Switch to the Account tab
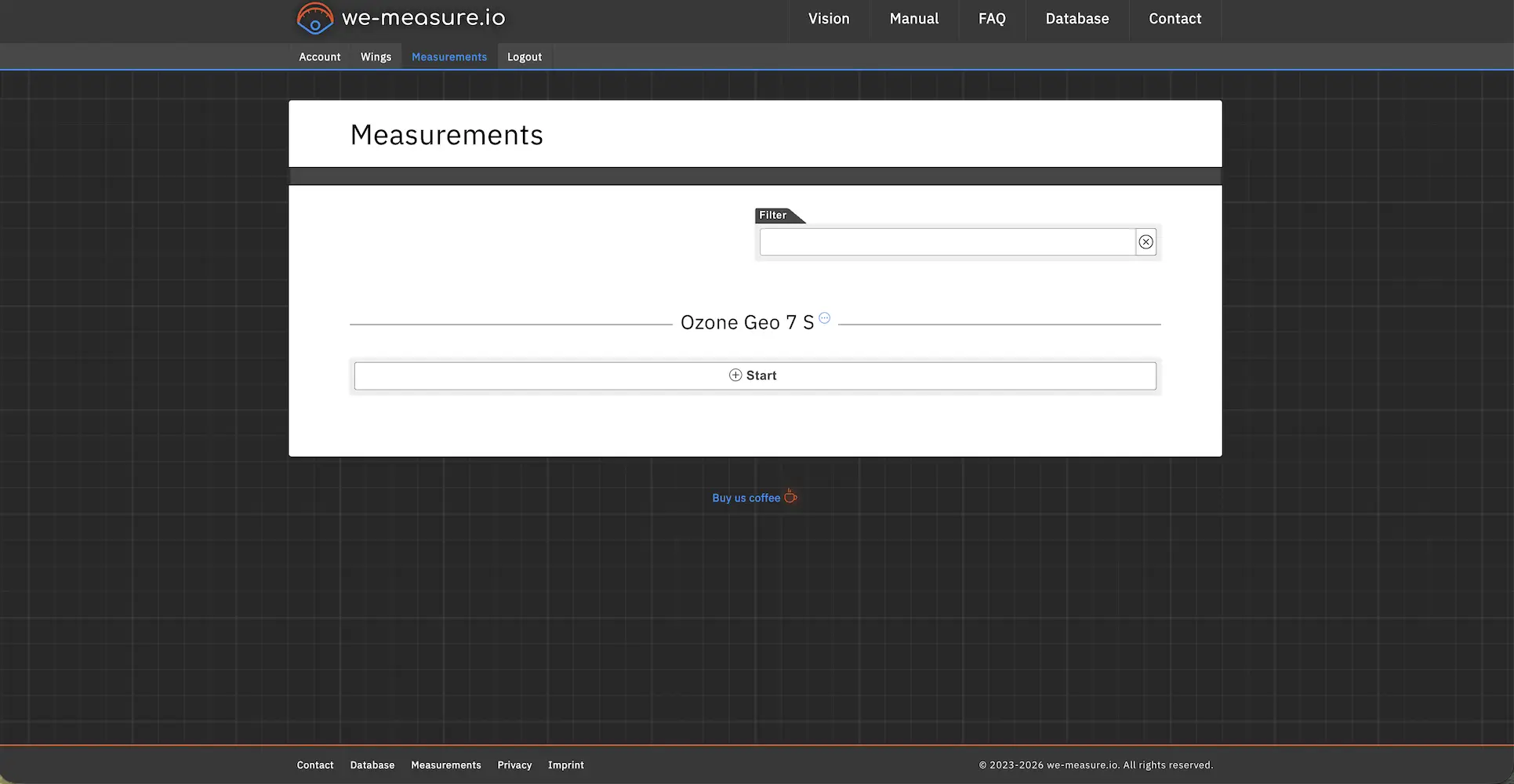1514x784 pixels. click(x=319, y=56)
